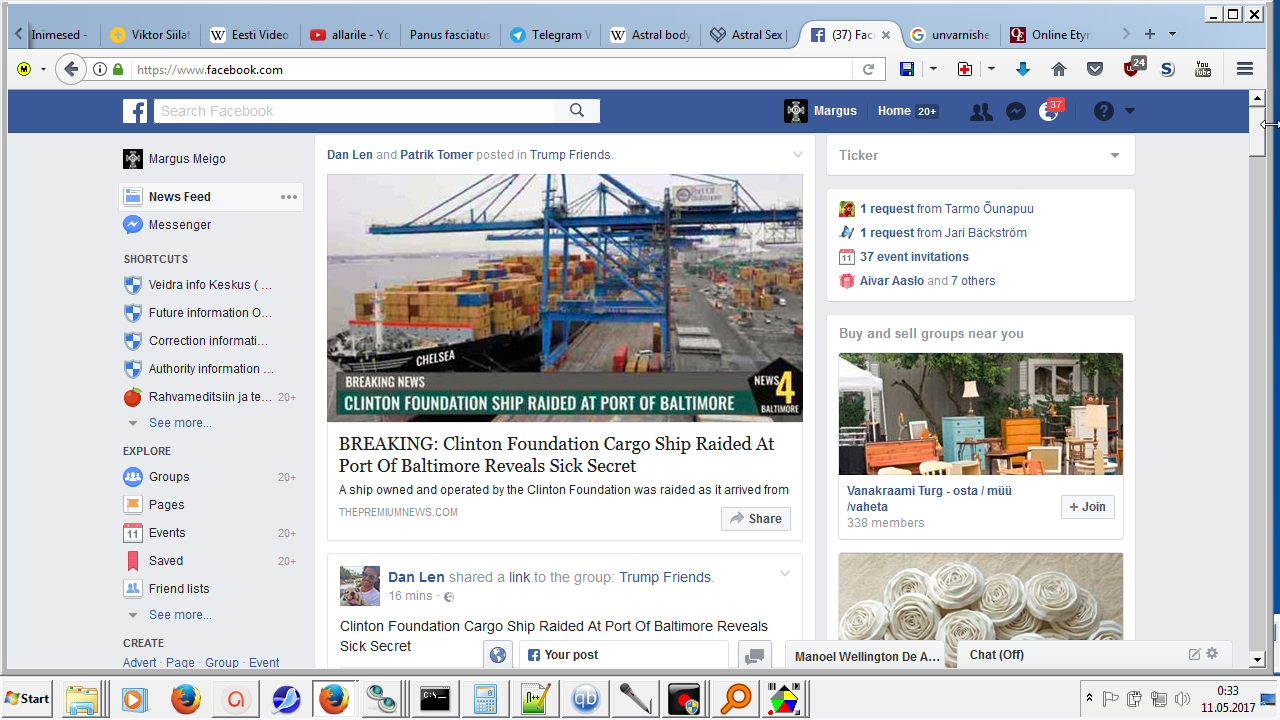
Task: Expand the Ticker dropdown arrow
Action: coord(1115,156)
